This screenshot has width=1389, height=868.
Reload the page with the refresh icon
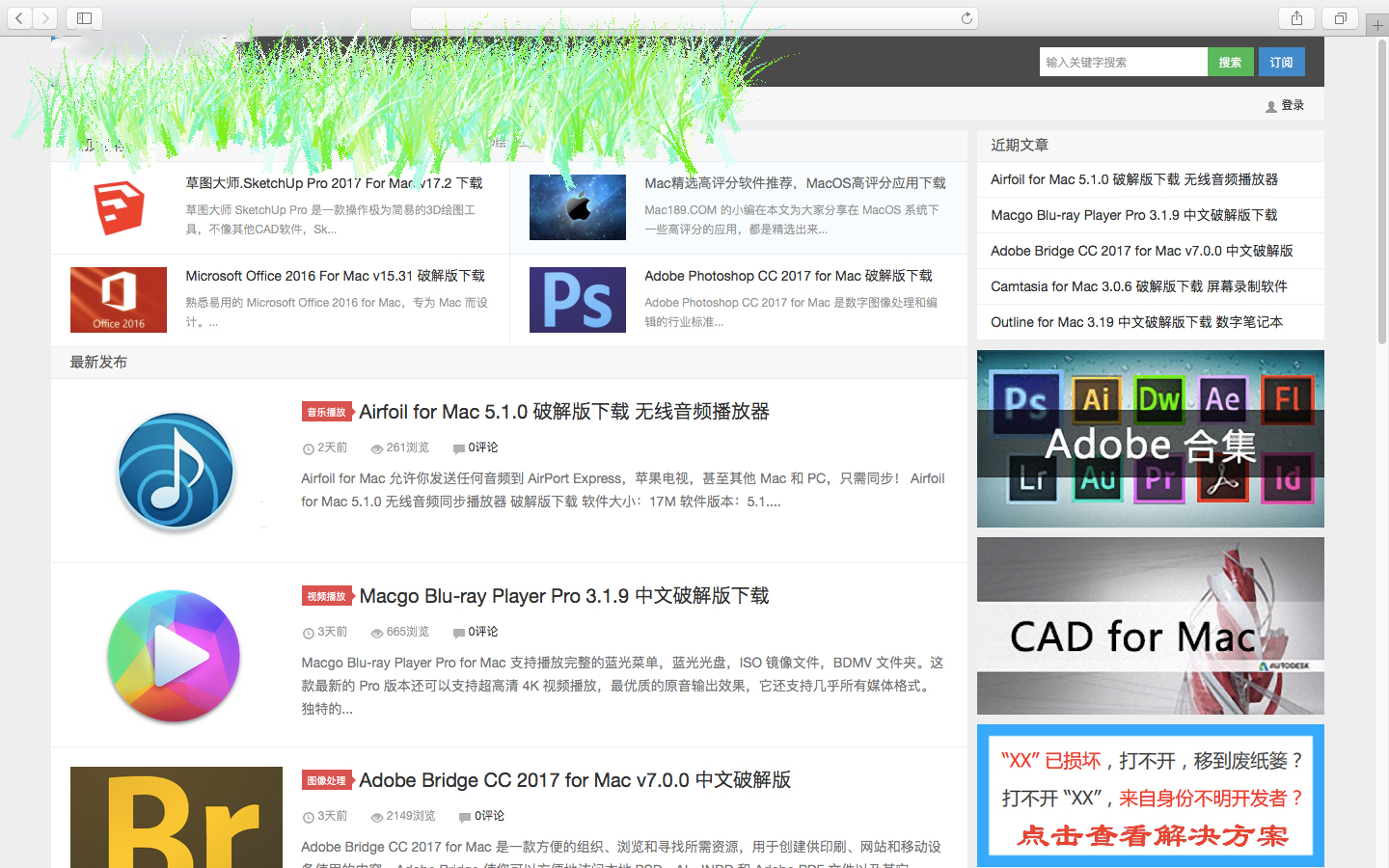(967, 18)
